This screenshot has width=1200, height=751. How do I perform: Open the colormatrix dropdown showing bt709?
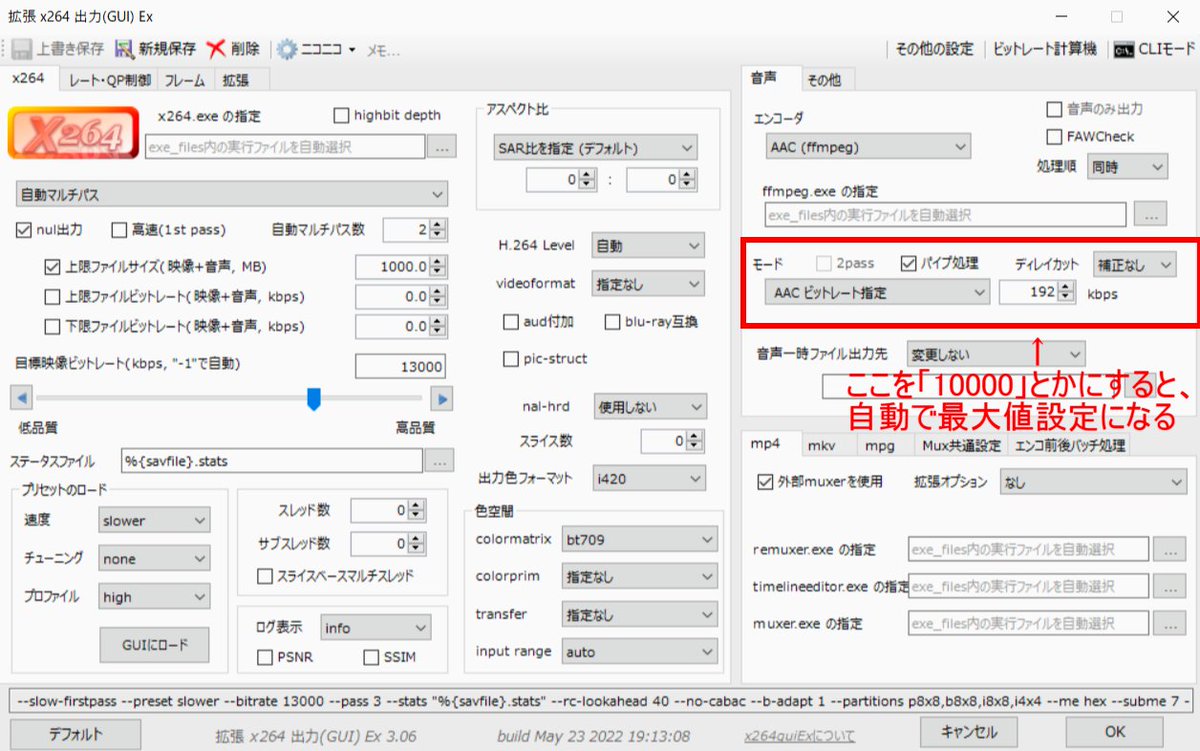click(x=640, y=539)
